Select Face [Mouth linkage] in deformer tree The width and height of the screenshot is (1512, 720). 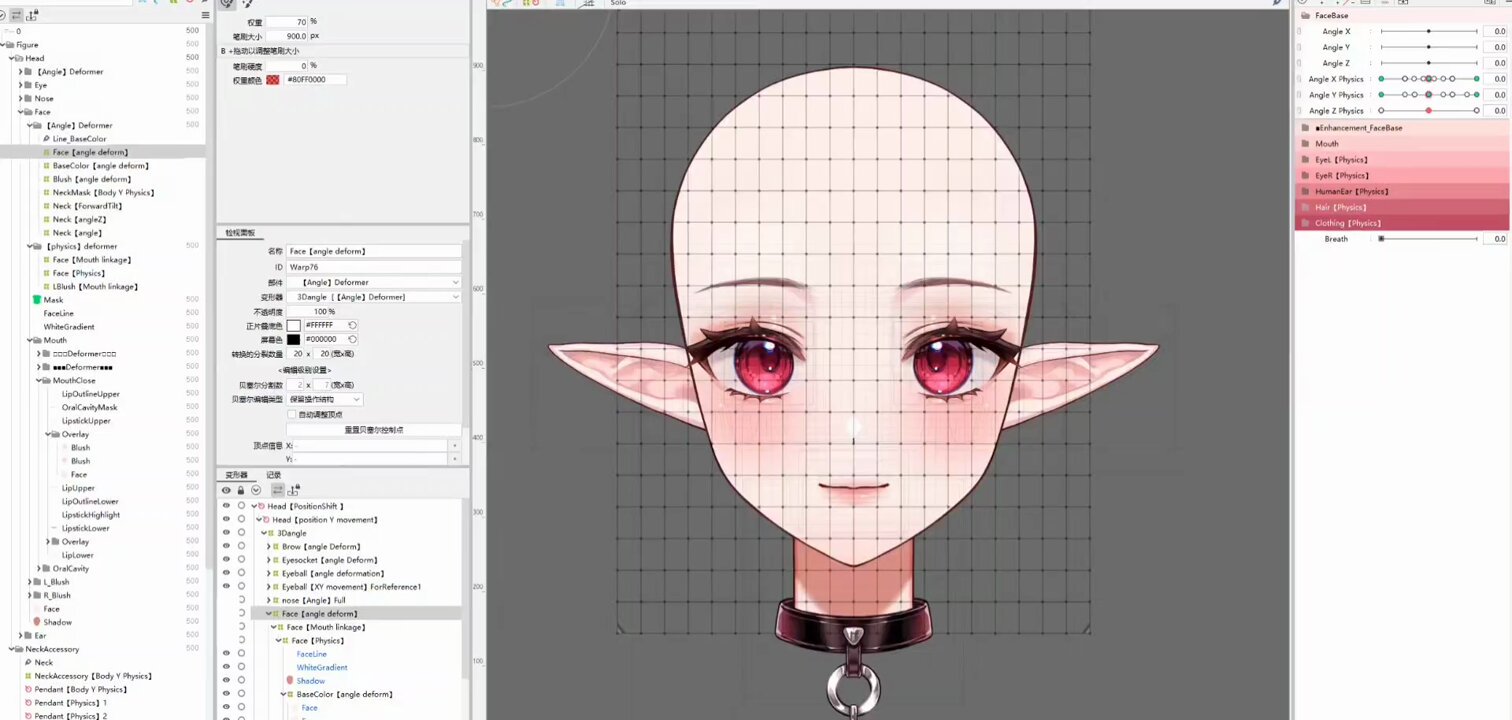coord(326,627)
